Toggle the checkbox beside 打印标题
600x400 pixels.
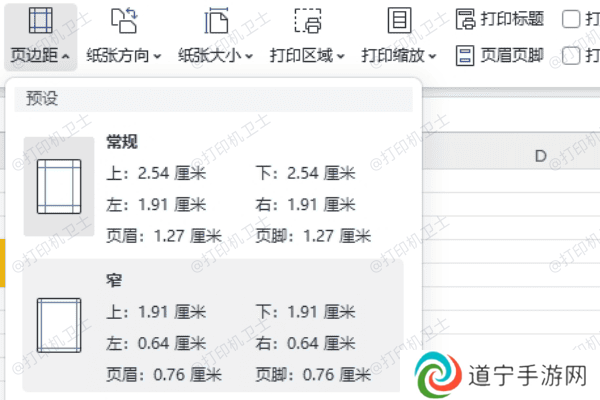(571, 19)
